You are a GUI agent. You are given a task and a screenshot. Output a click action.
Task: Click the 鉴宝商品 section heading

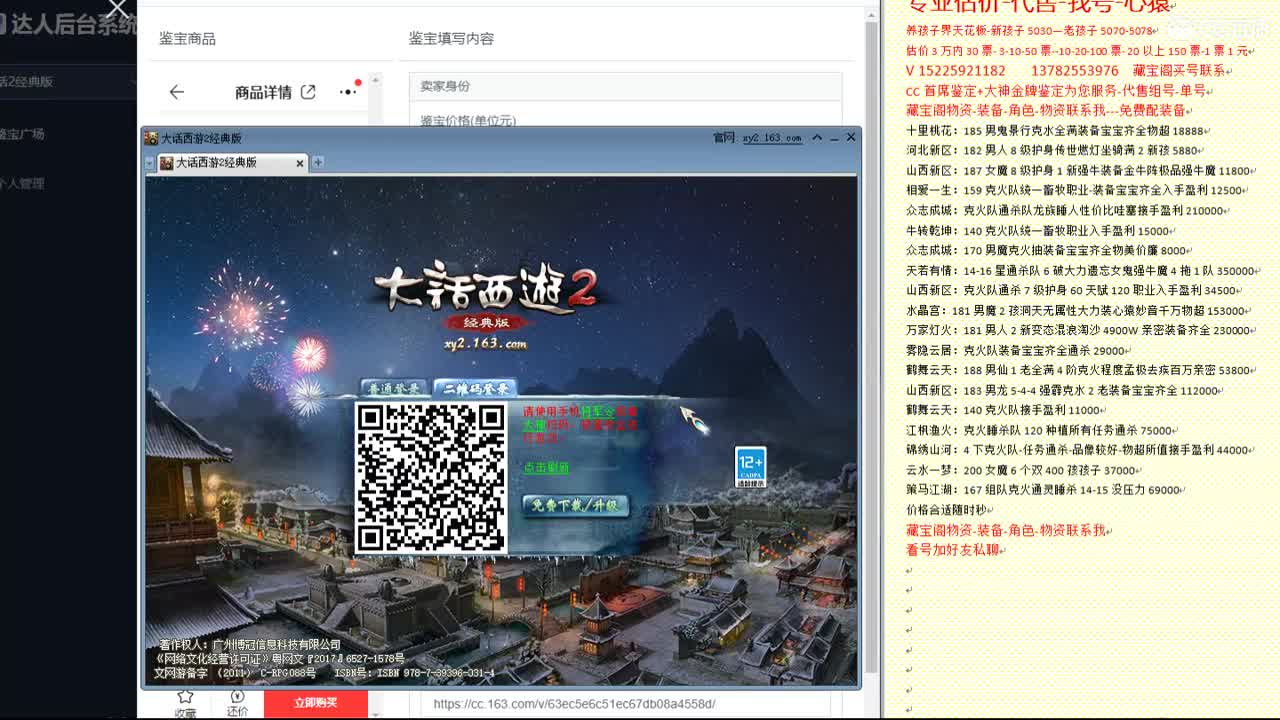187,38
